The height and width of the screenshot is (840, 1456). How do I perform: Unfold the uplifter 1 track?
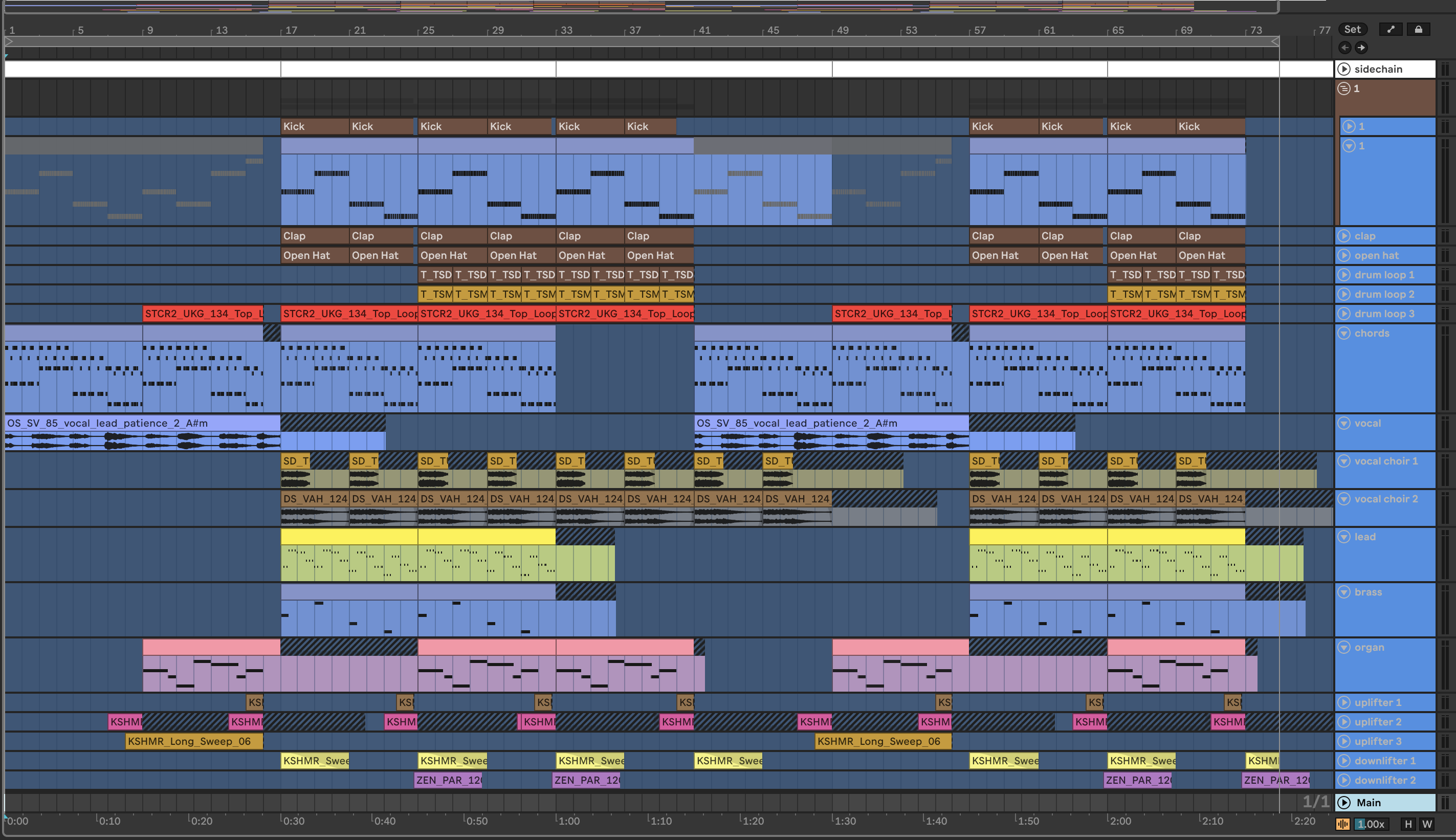point(1344,703)
